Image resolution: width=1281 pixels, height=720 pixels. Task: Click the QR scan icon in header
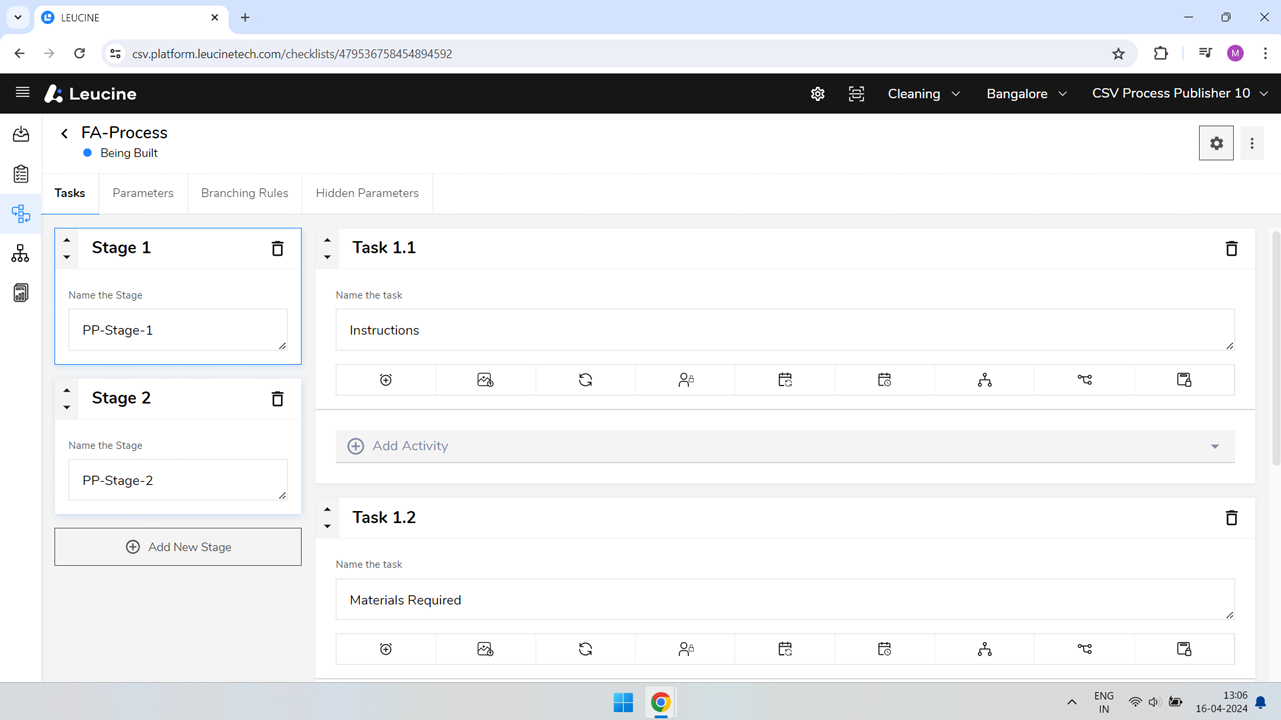point(857,94)
